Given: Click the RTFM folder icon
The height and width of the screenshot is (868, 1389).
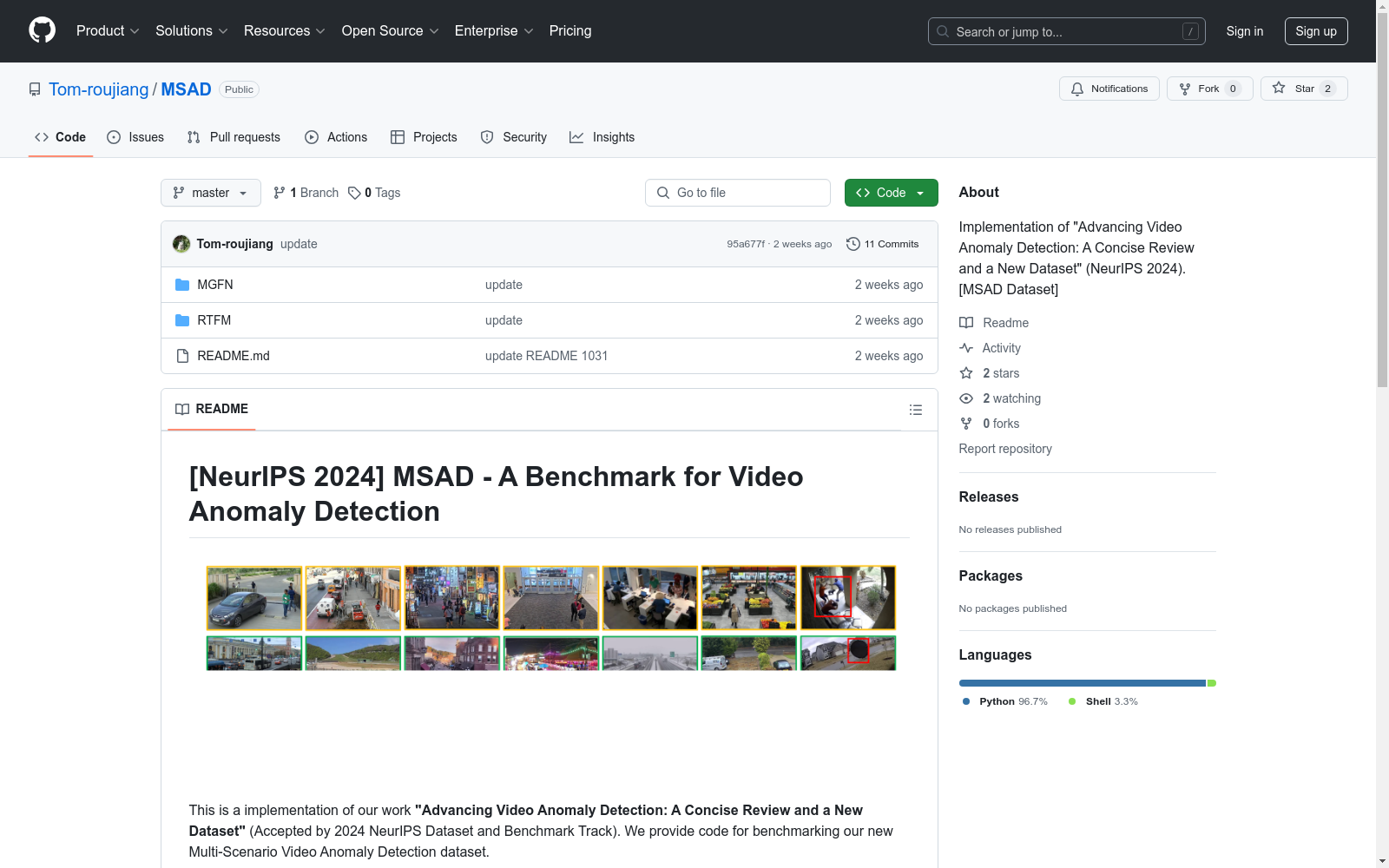Looking at the screenshot, I should tap(182, 320).
